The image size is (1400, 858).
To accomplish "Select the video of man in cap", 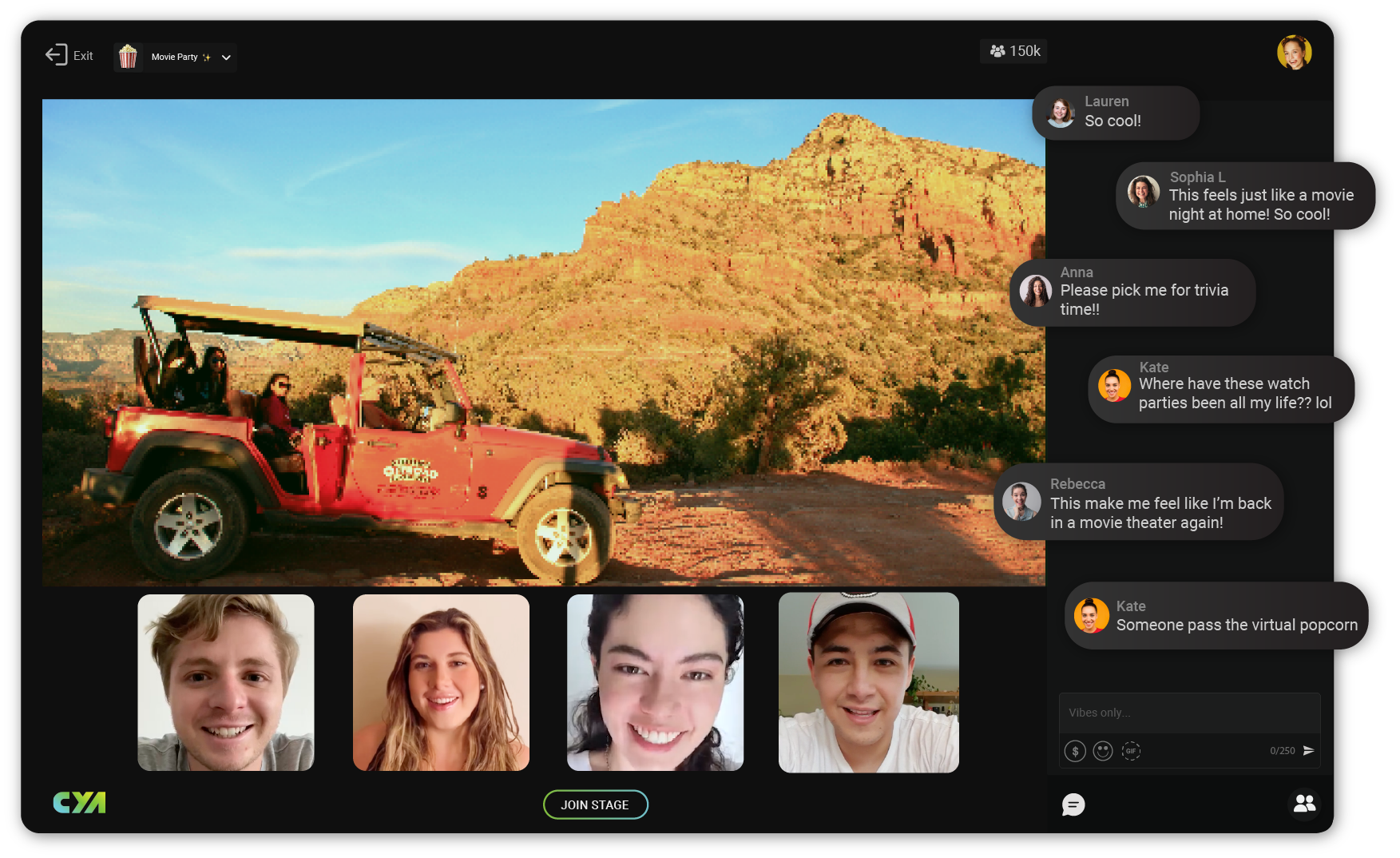I will coord(868,682).
